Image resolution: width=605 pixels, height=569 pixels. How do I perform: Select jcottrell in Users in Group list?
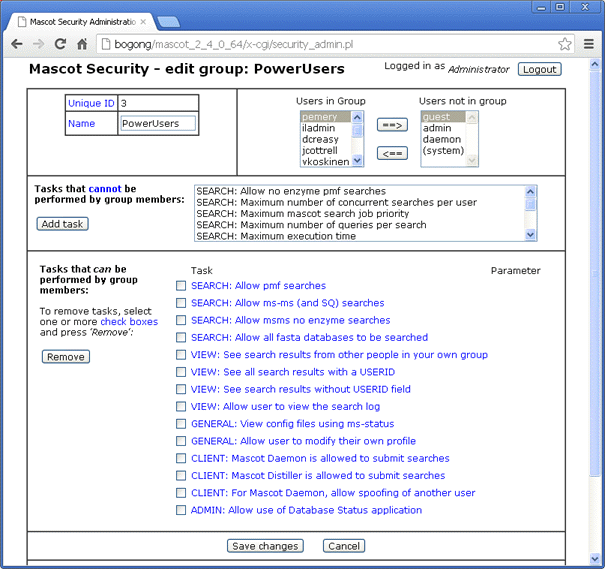326,150
